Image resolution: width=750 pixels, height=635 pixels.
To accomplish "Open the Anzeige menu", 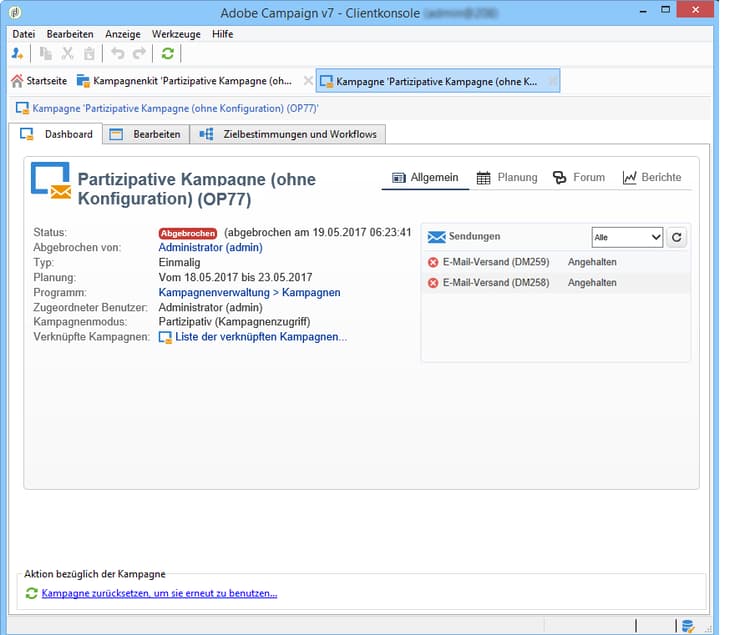I will 123,34.
